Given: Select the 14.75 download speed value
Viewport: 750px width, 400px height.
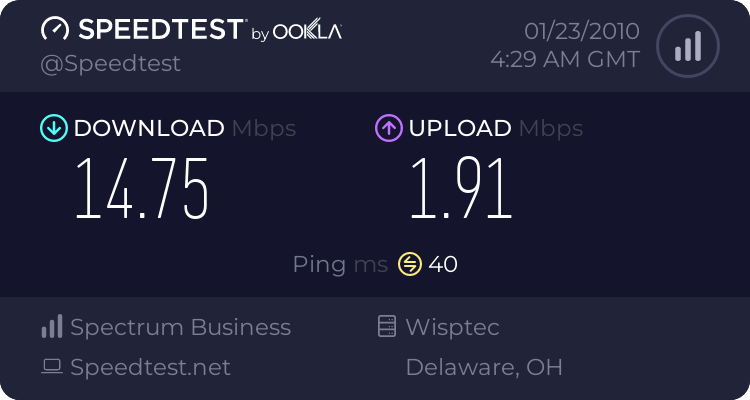Looking at the screenshot, I should click(x=142, y=188).
